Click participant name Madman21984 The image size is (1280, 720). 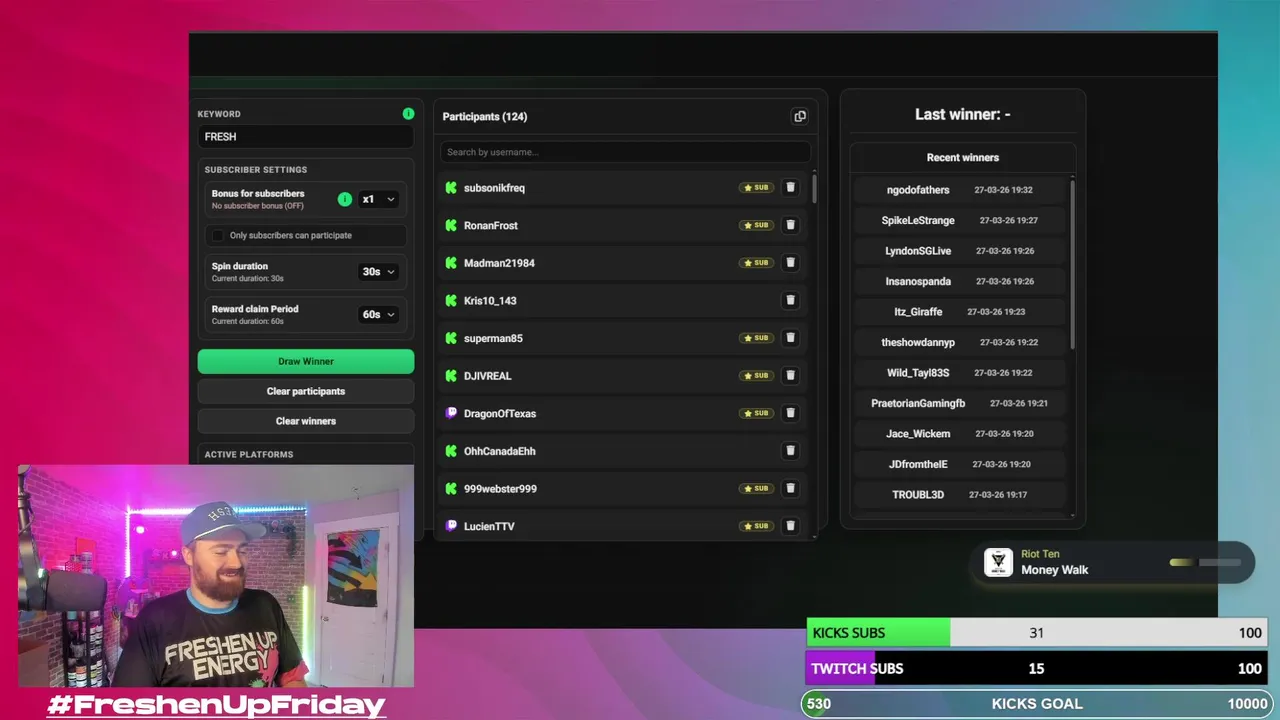tap(499, 263)
